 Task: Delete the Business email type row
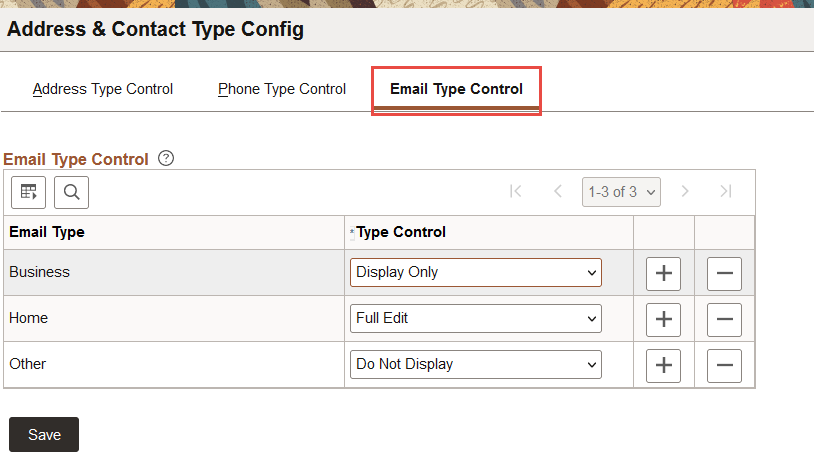click(724, 273)
